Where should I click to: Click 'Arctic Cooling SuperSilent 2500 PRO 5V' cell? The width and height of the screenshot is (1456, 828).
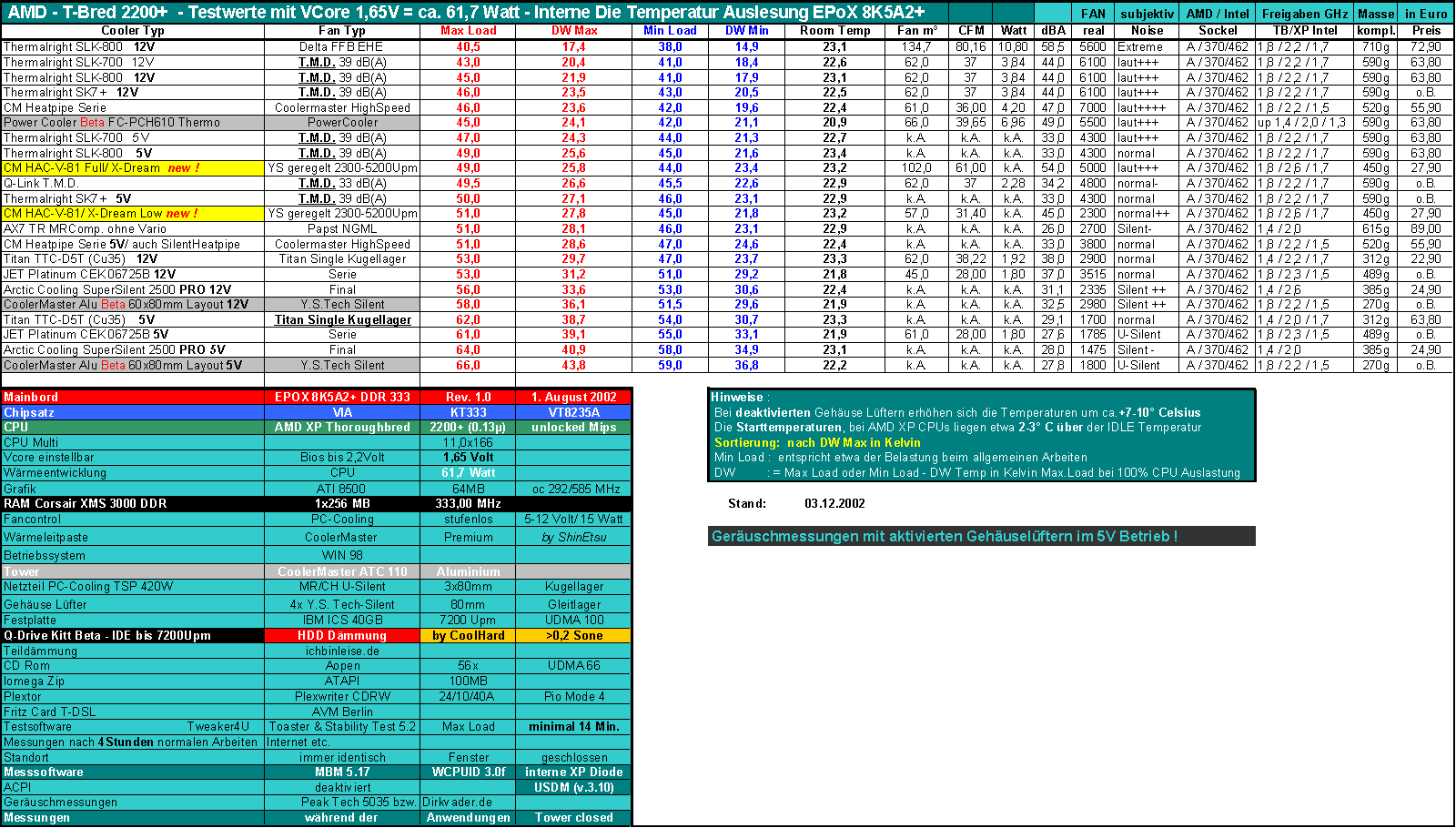(x=133, y=350)
